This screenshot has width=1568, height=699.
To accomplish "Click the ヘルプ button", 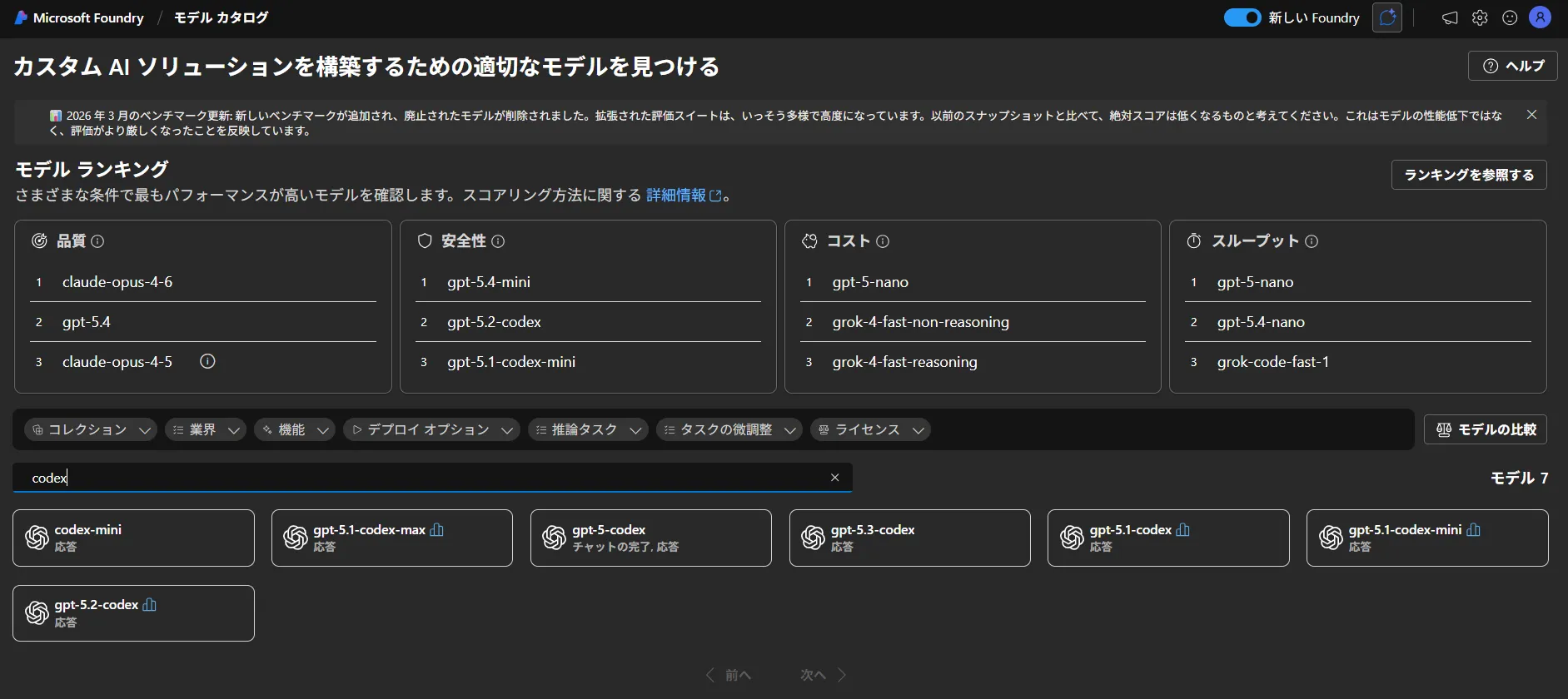I will 1512,66.
